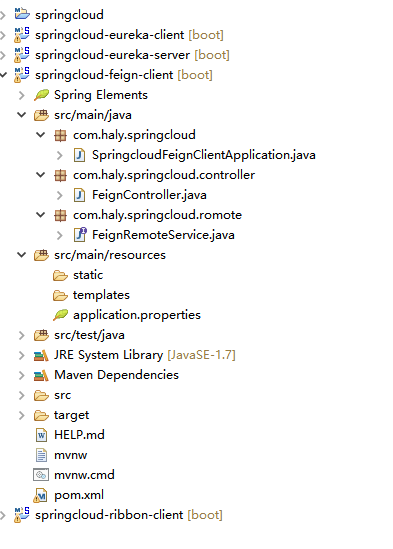This screenshot has width=393, height=549.
Task: Click the static folder icon
Action: tap(60, 275)
